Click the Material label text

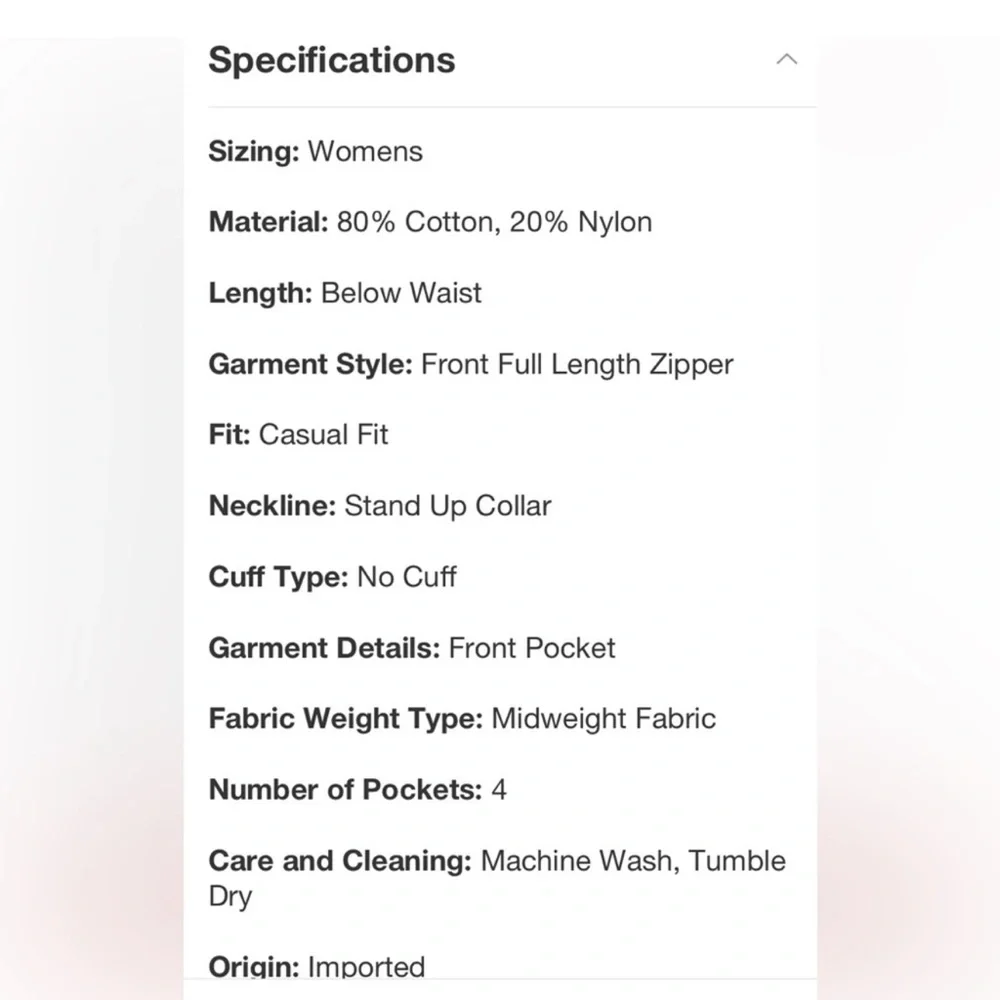coord(268,222)
